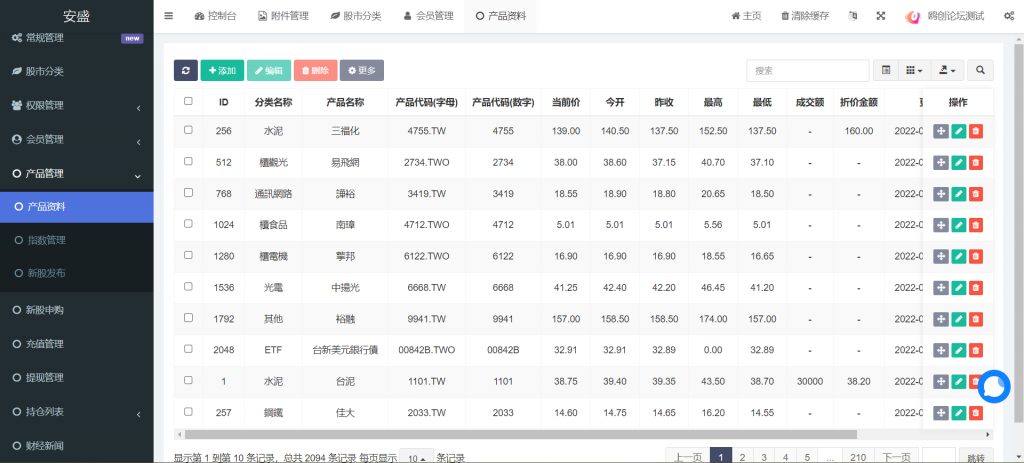Expand the 会员管理 sidebar menu
1024x463 pixels.
(76, 139)
